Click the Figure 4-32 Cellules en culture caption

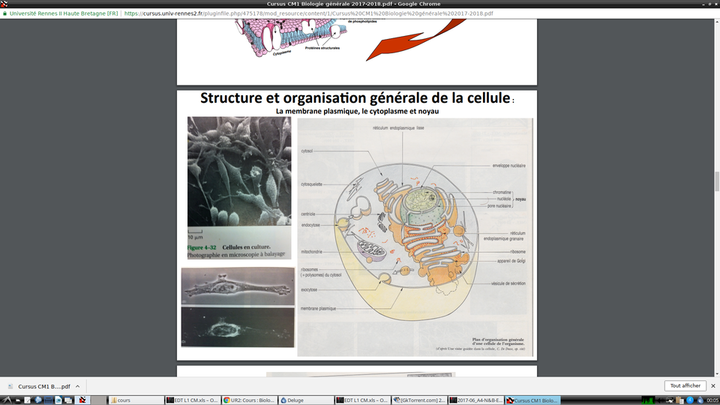[x=236, y=251]
